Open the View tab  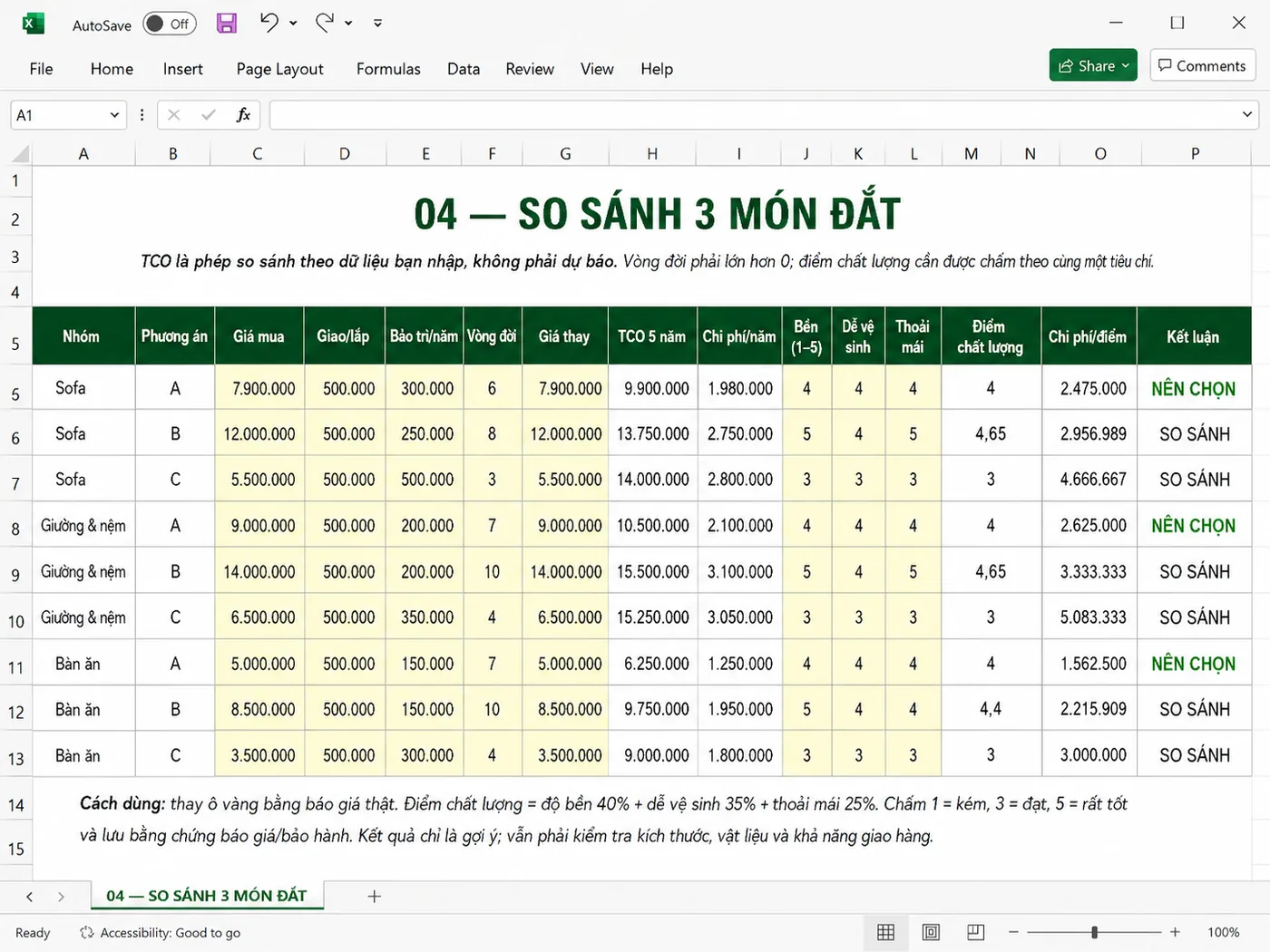pos(597,69)
